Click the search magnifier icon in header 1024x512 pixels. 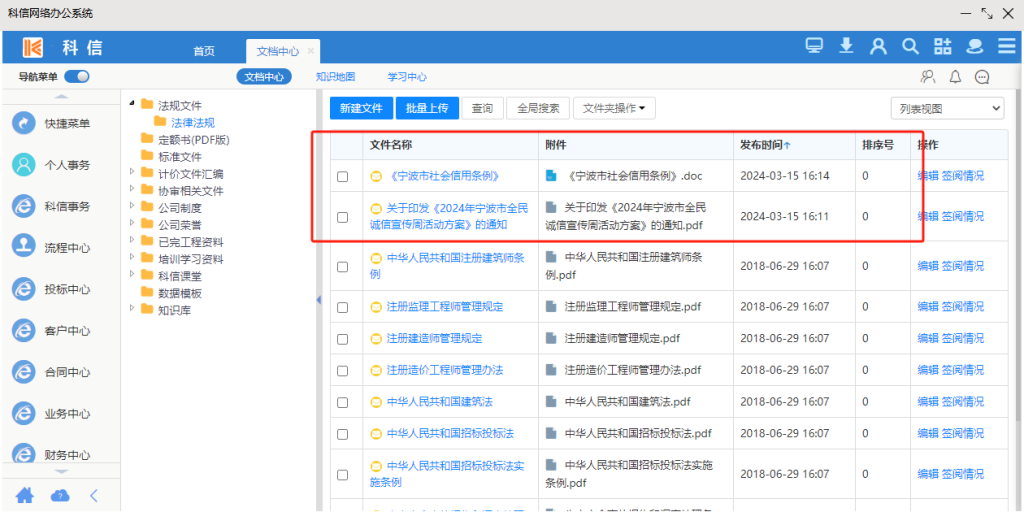[x=910, y=46]
